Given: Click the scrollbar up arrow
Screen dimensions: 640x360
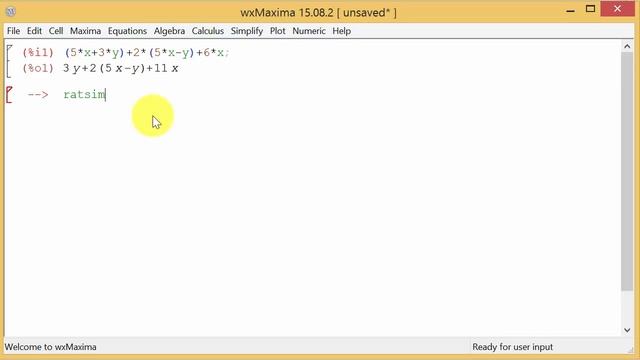Looking at the screenshot, I should [x=627, y=47].
